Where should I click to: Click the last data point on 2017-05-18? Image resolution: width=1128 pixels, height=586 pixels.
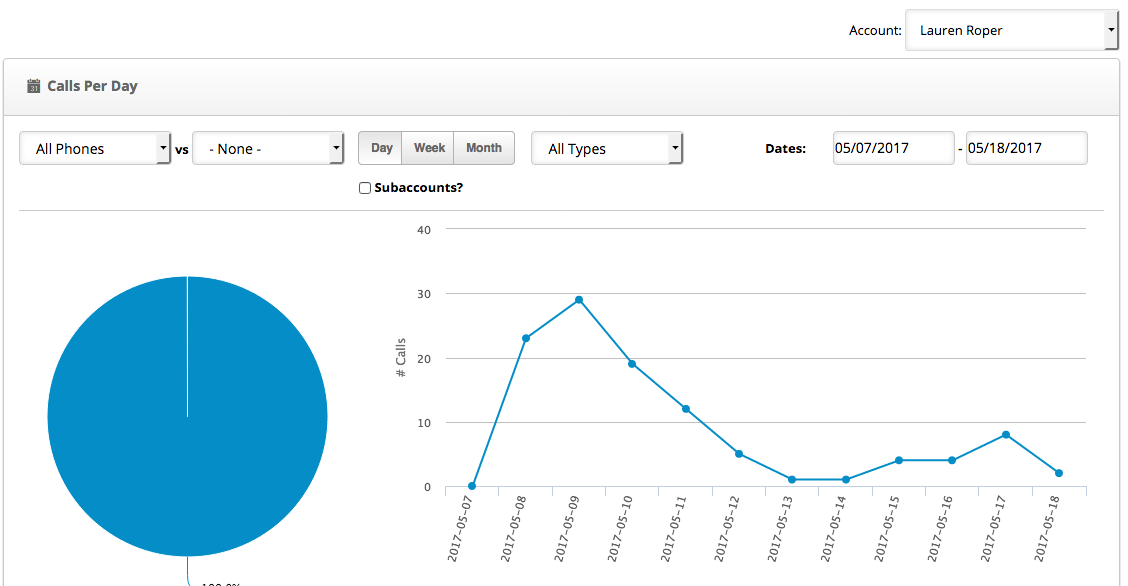click(1059, 473)
